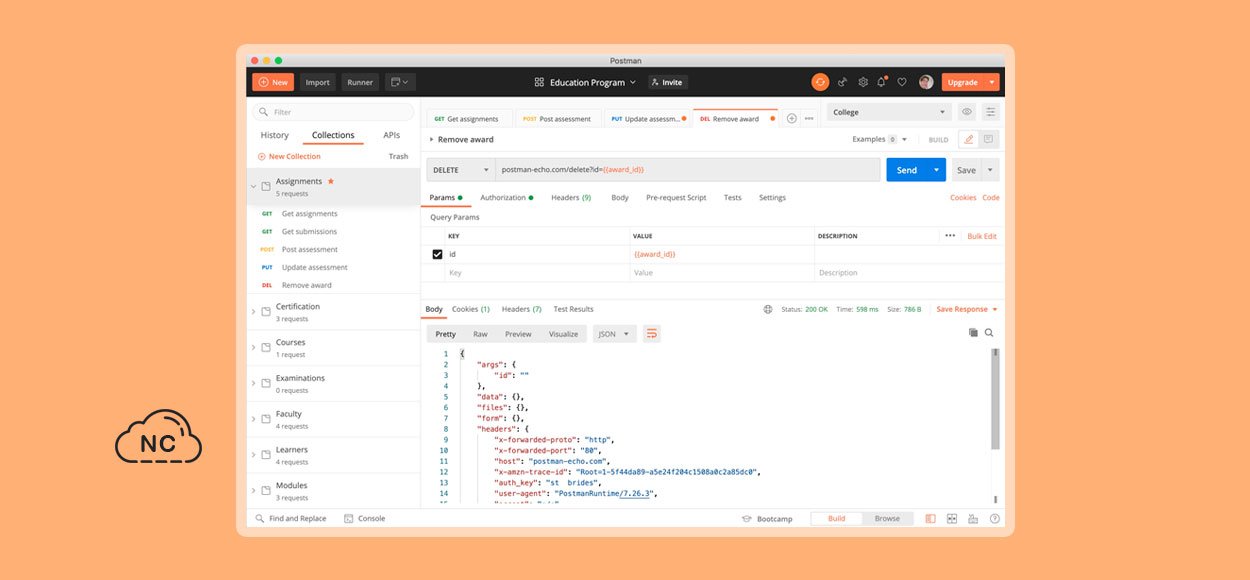
Task: Toggle the sidebar layout icon in status bar
Action: [x=930, y=518]
